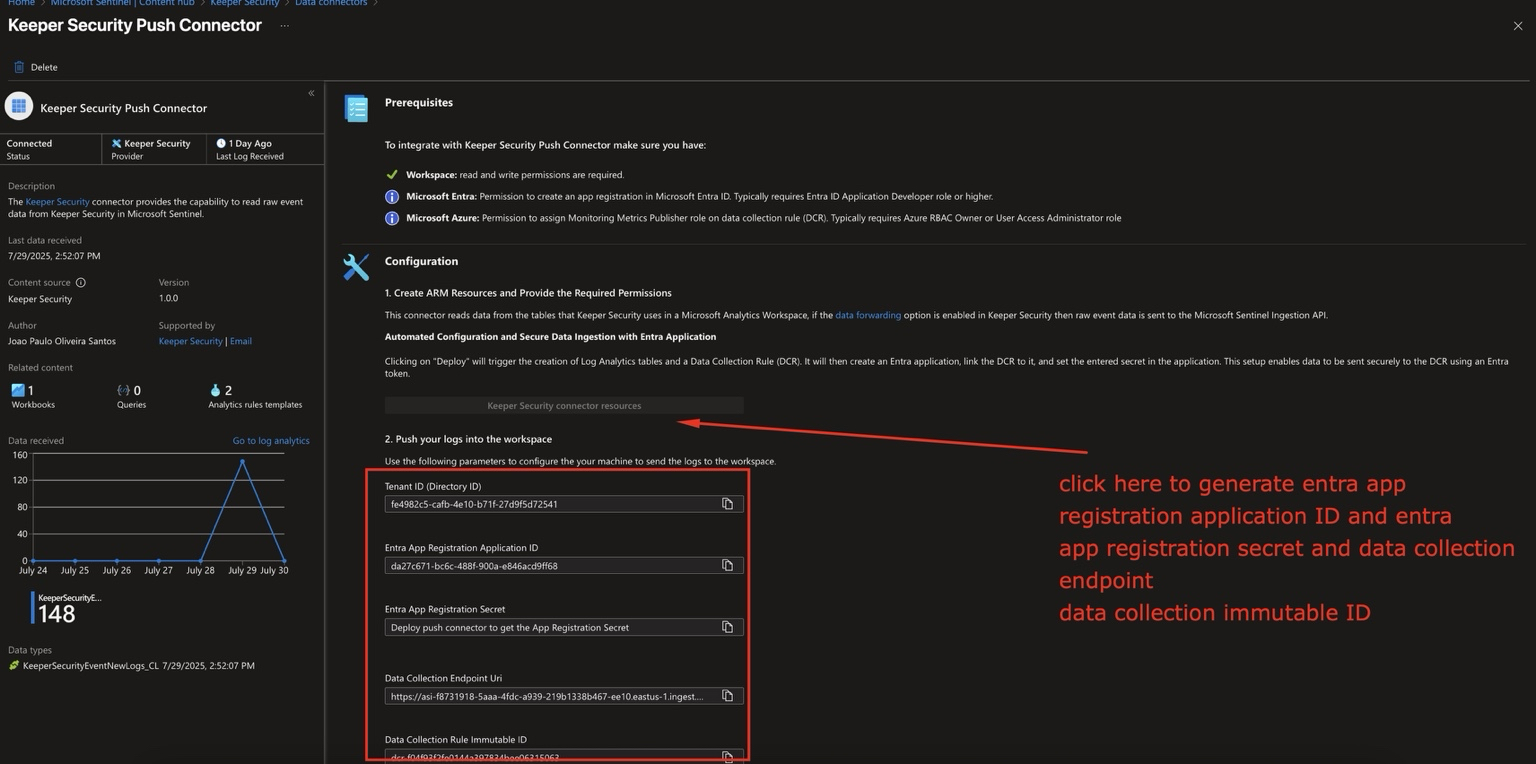Copy the Tenant ID value

click(727, 504)
